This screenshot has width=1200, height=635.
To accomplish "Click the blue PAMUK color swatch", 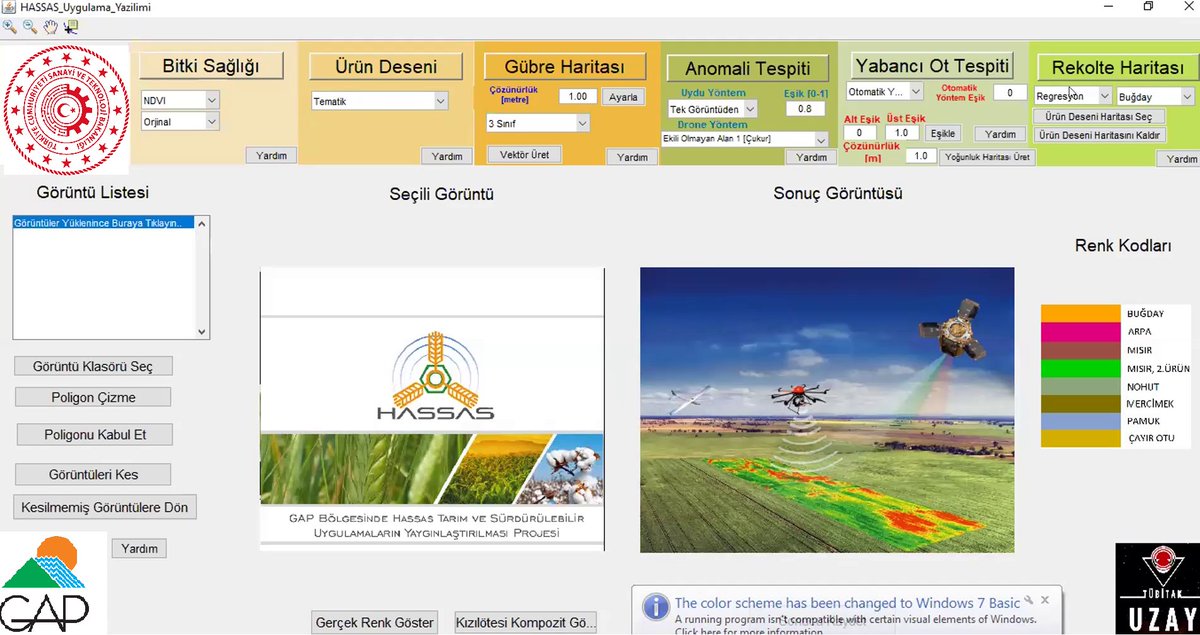I will (x=1080, y=421).
